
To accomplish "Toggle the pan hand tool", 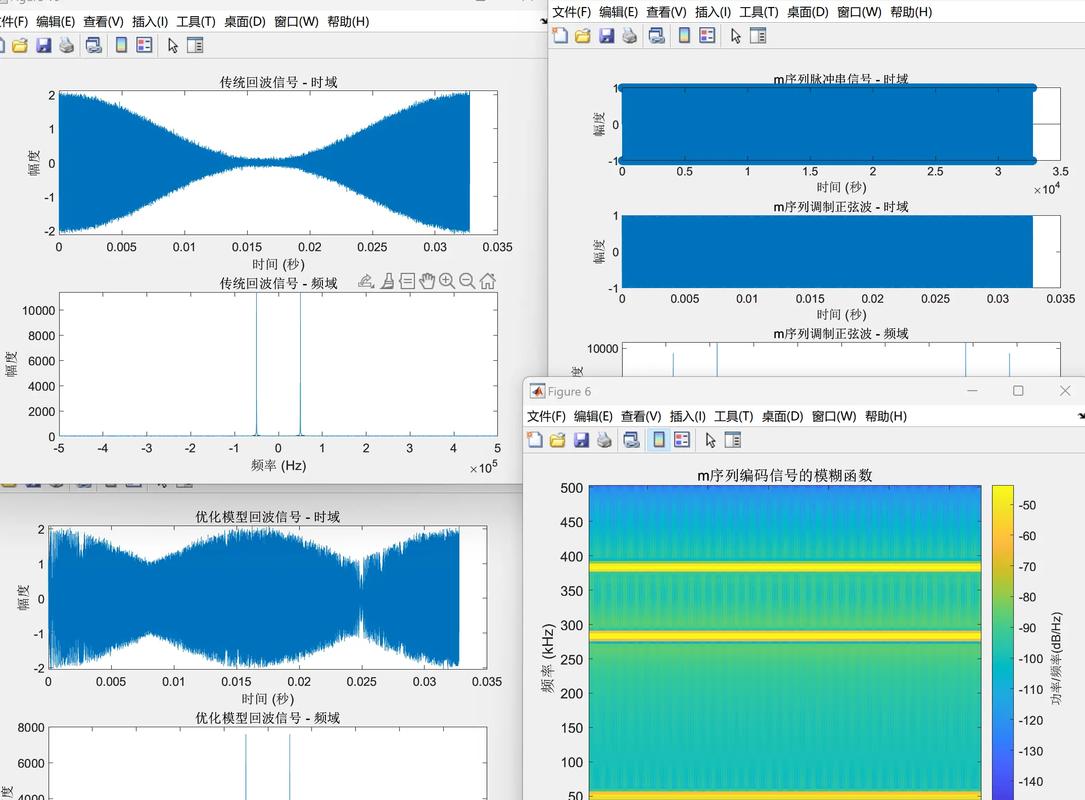I will [x=427, y=281].
